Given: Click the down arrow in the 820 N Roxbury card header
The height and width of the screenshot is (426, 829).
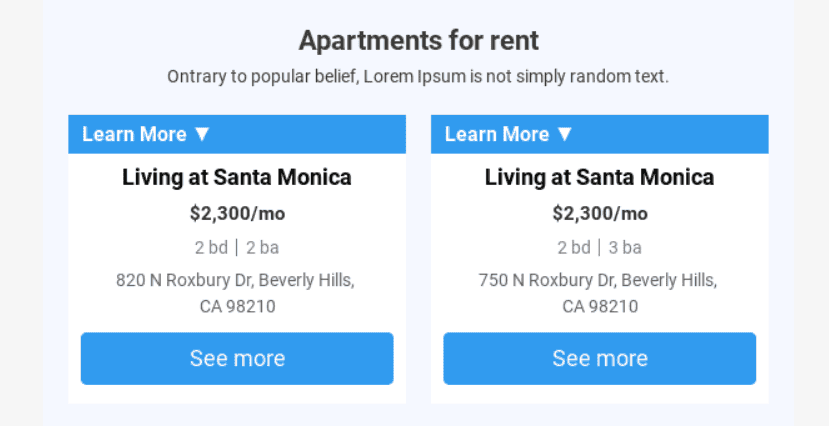Looking at the screenshot, I should (x=202, y=134).
